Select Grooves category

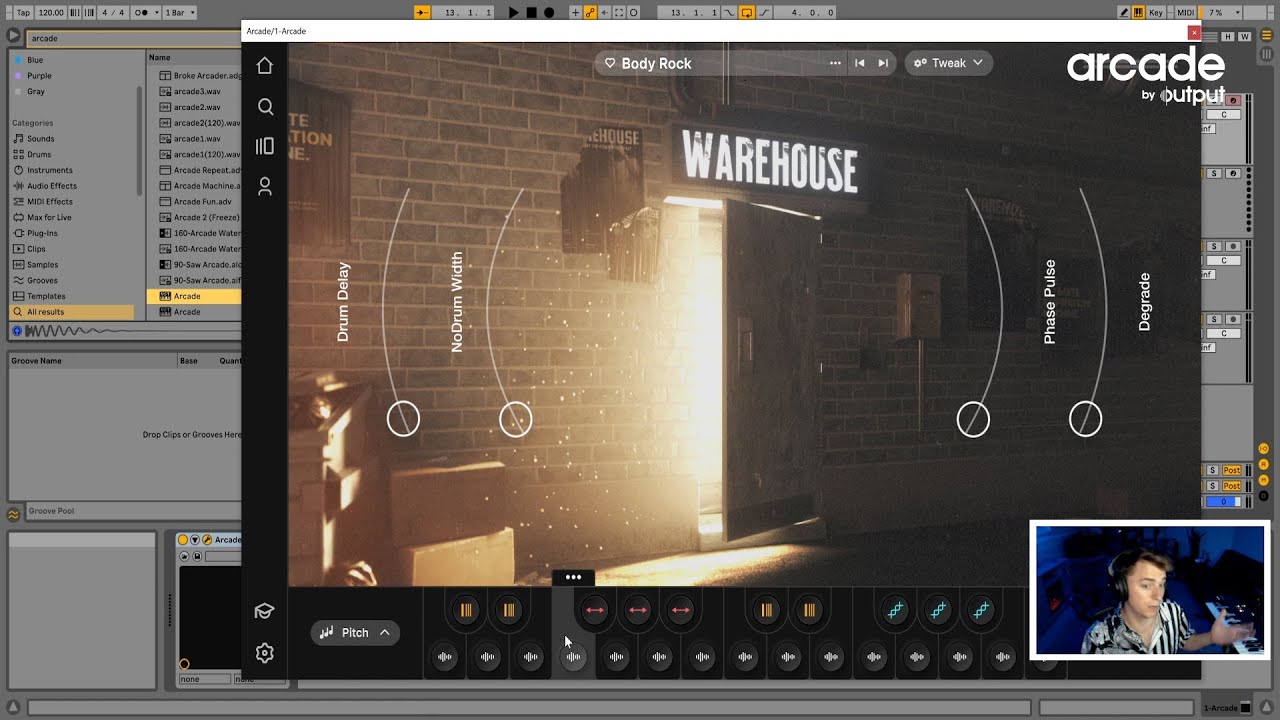point(42,281)
